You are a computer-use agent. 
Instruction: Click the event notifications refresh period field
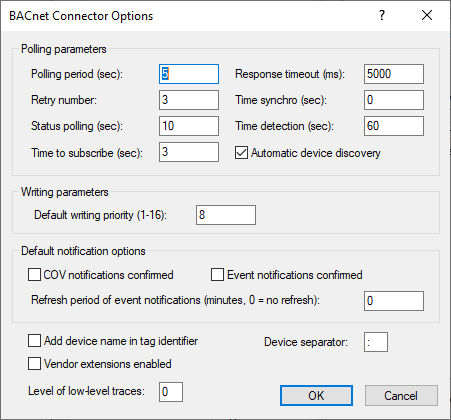coord(394,301)
